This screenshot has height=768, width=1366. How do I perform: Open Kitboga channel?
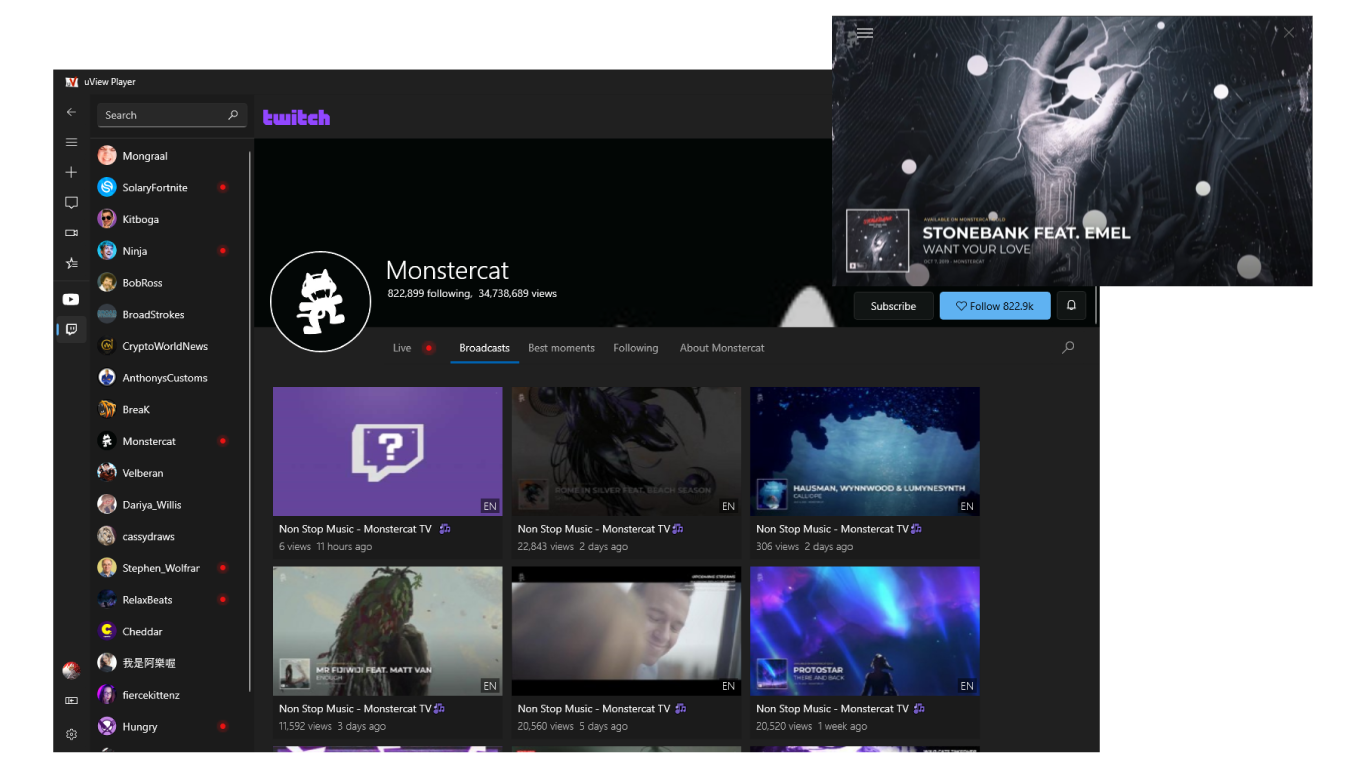pyautogui.click(x=170, y=219)
